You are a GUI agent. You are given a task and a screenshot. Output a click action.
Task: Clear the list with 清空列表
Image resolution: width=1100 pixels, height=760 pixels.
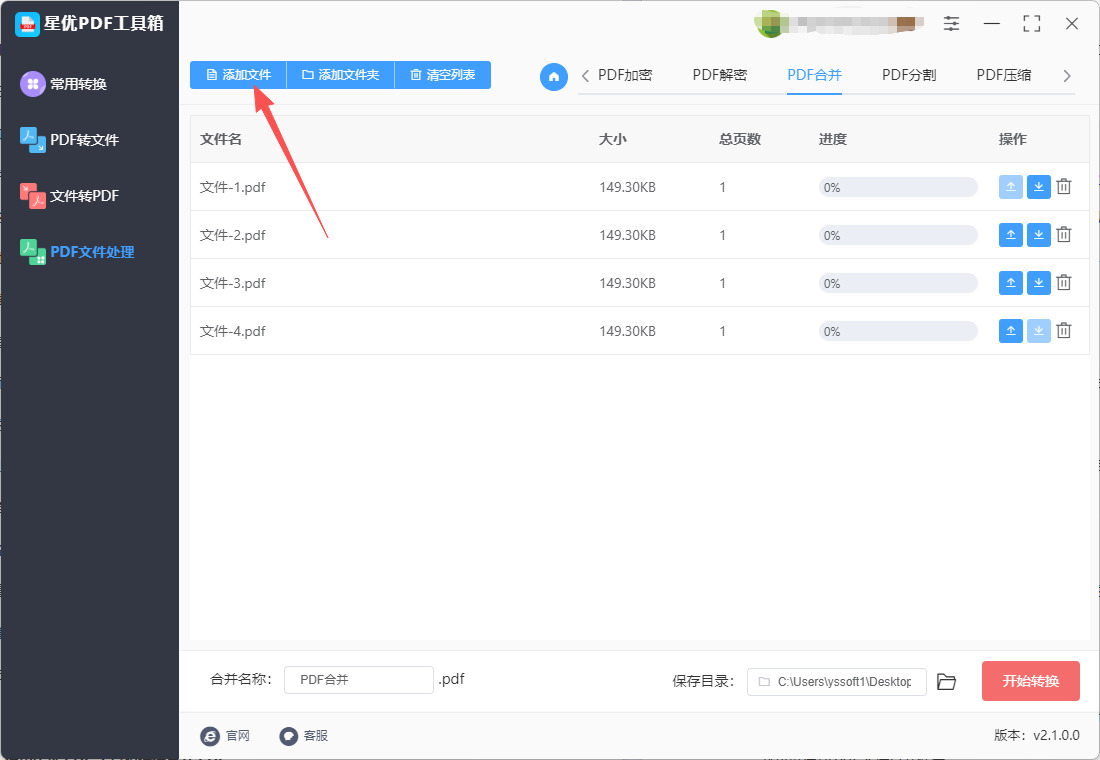tap(443, 75)
